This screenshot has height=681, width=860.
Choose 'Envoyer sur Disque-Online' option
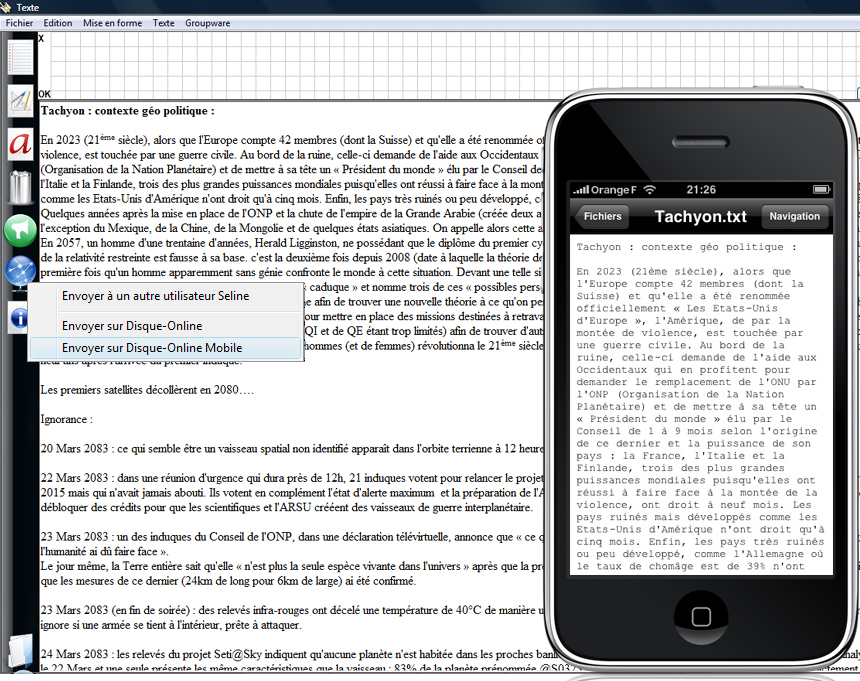tap(132, 326)
